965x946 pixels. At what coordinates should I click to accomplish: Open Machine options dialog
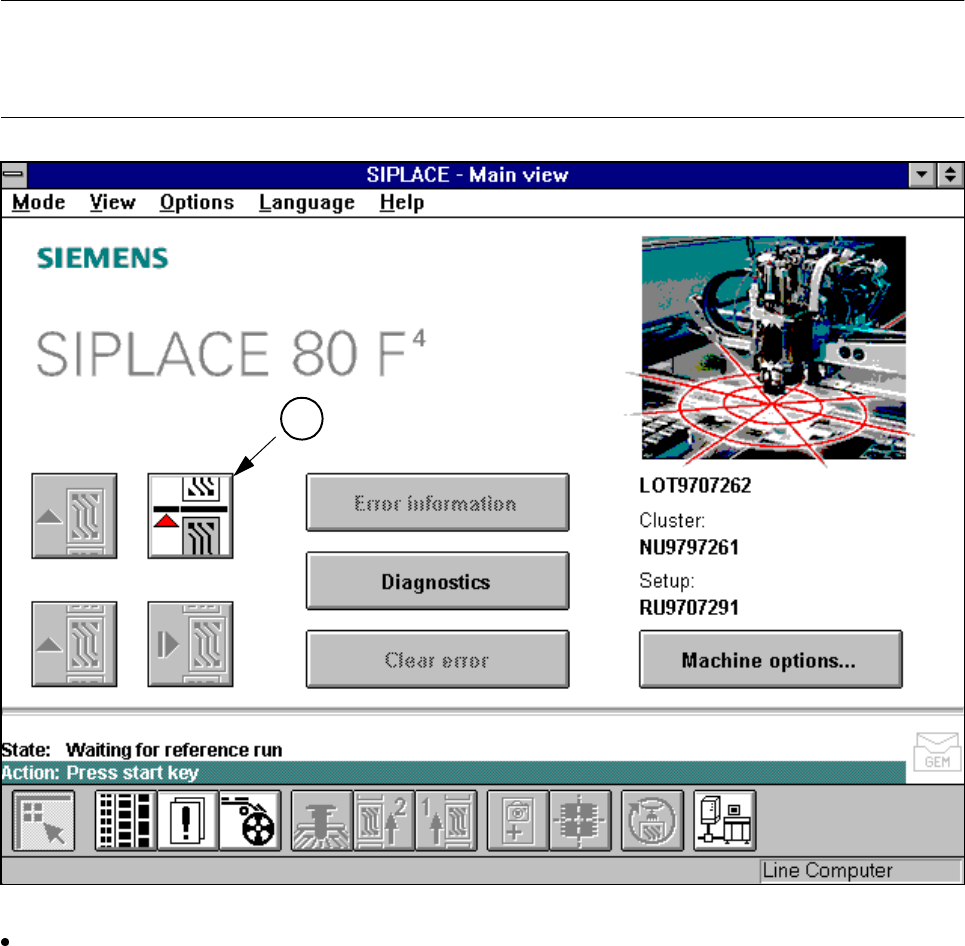pos(770,660)
